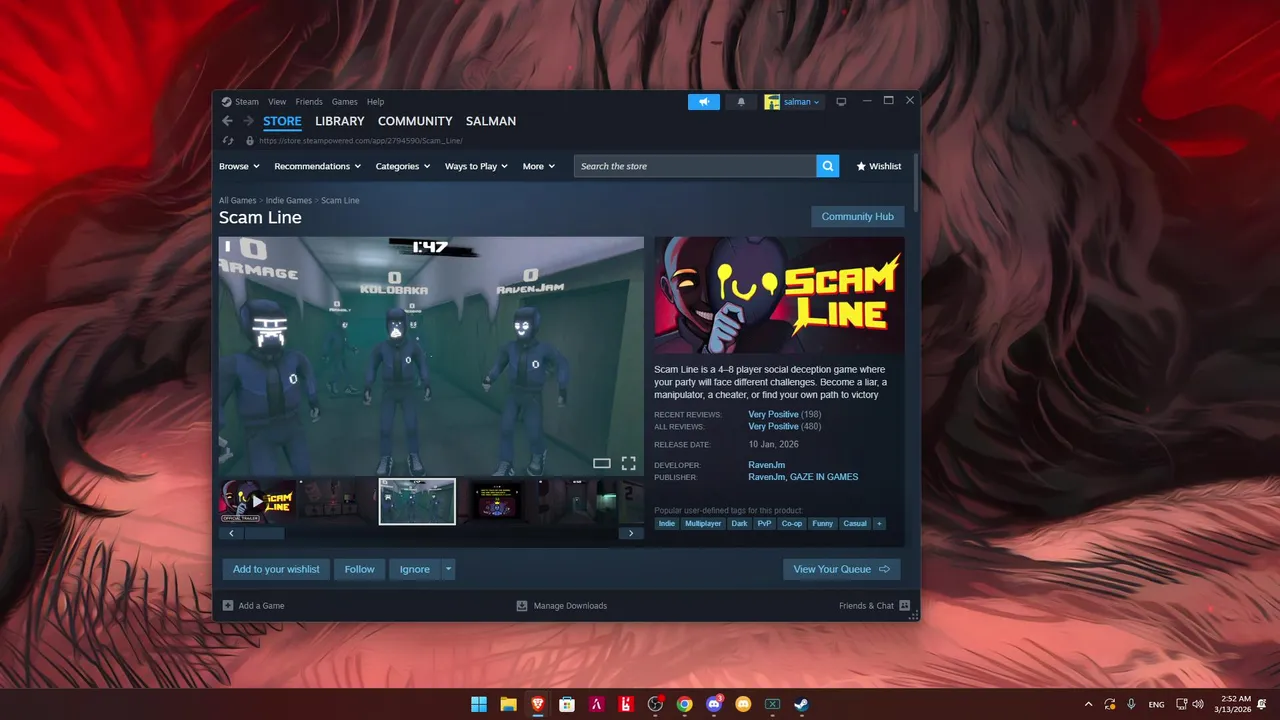
Task: Open the Friends menu
Action: 309,102
